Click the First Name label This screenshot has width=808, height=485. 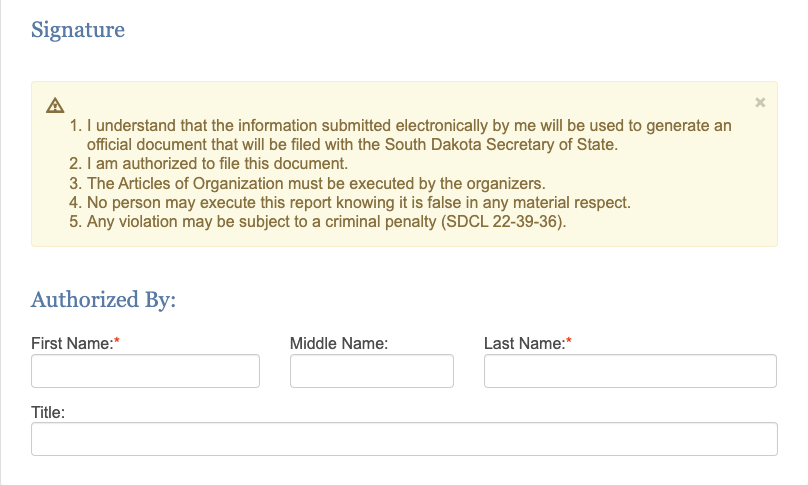coord(72,343)
